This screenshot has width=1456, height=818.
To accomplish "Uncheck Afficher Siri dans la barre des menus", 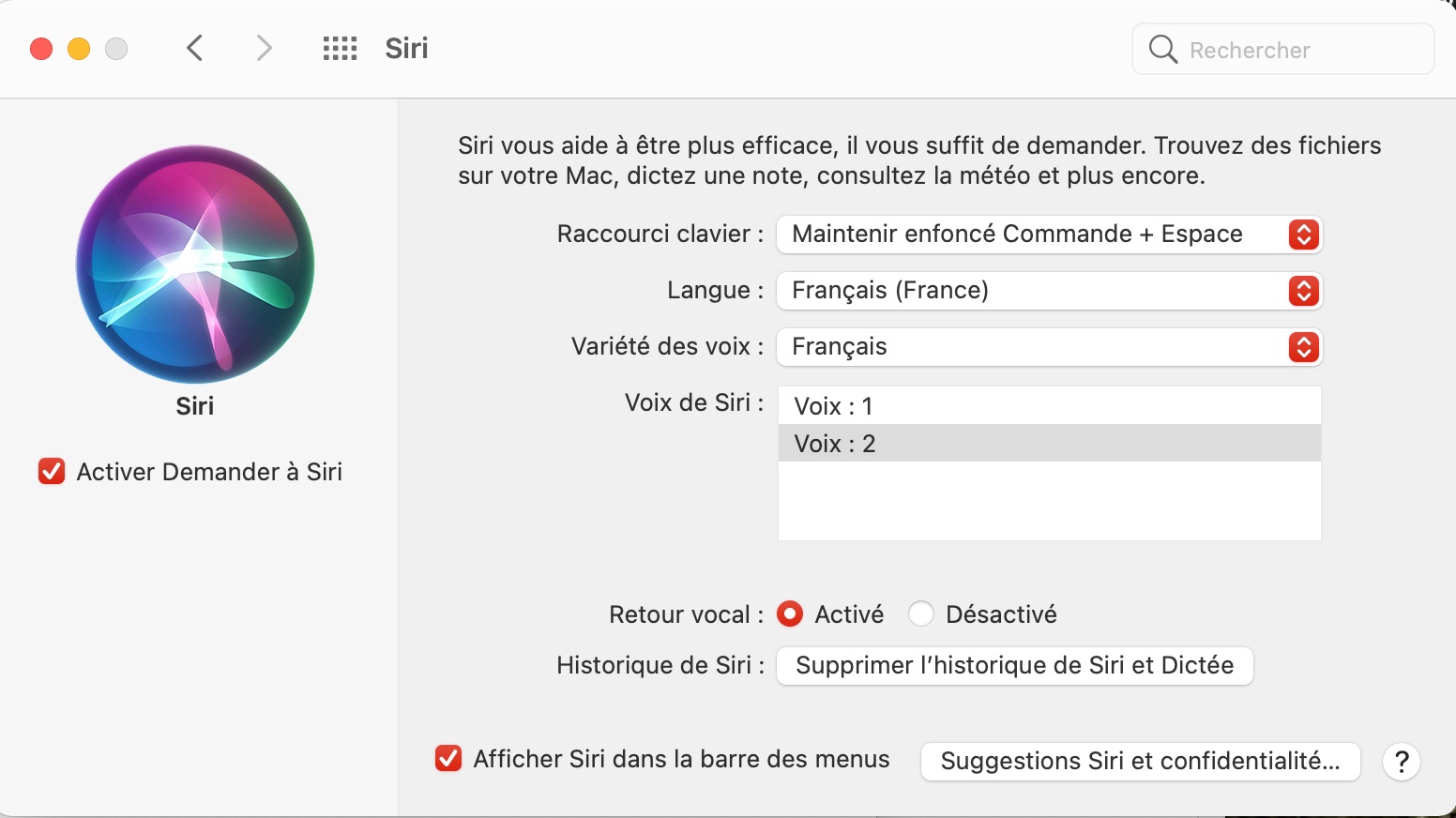I will point(448,758).
